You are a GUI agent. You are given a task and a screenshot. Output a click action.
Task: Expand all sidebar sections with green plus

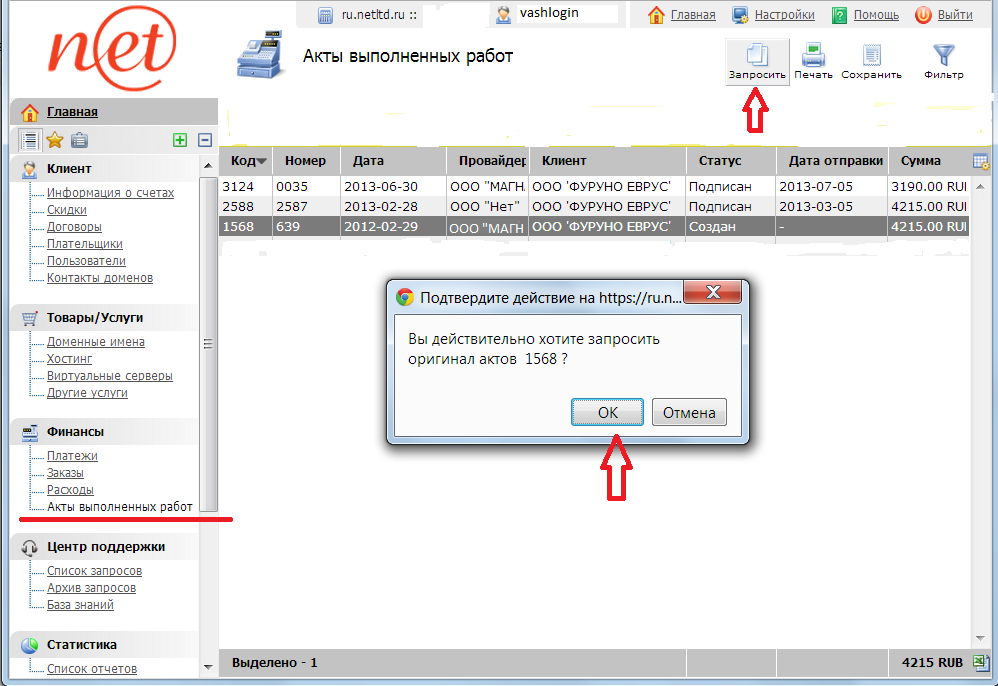tap(180, 141)
